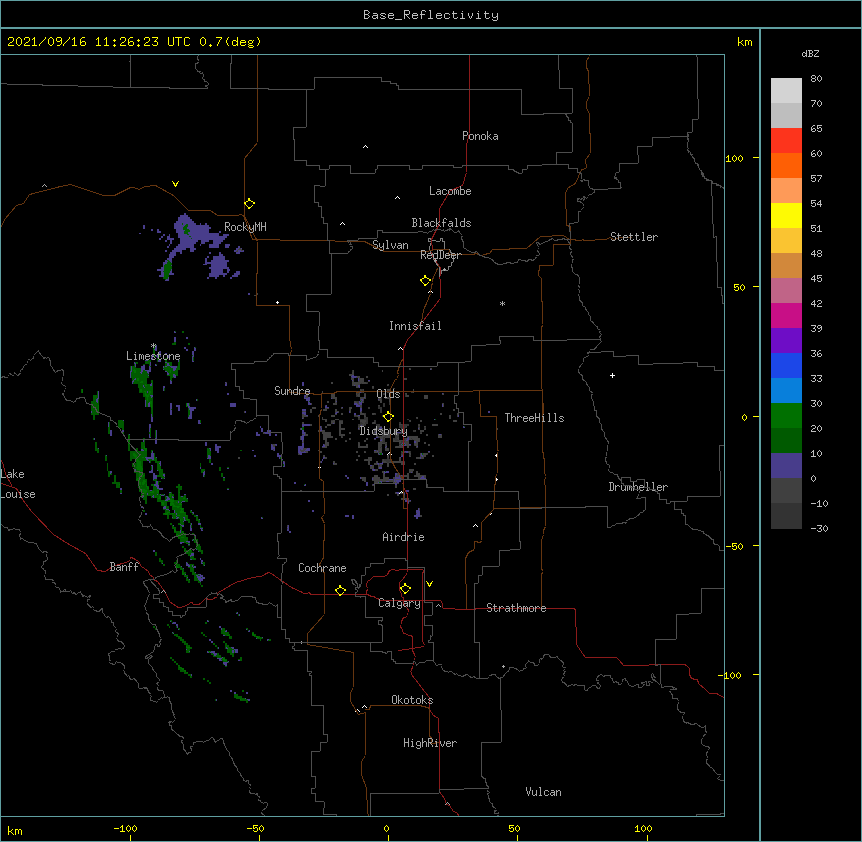This screenshot has height=842, width=862.
Task: Pick the blue 33–36 dBZ legend swatch
Action: pyautogui.click(x=786, y=365)
